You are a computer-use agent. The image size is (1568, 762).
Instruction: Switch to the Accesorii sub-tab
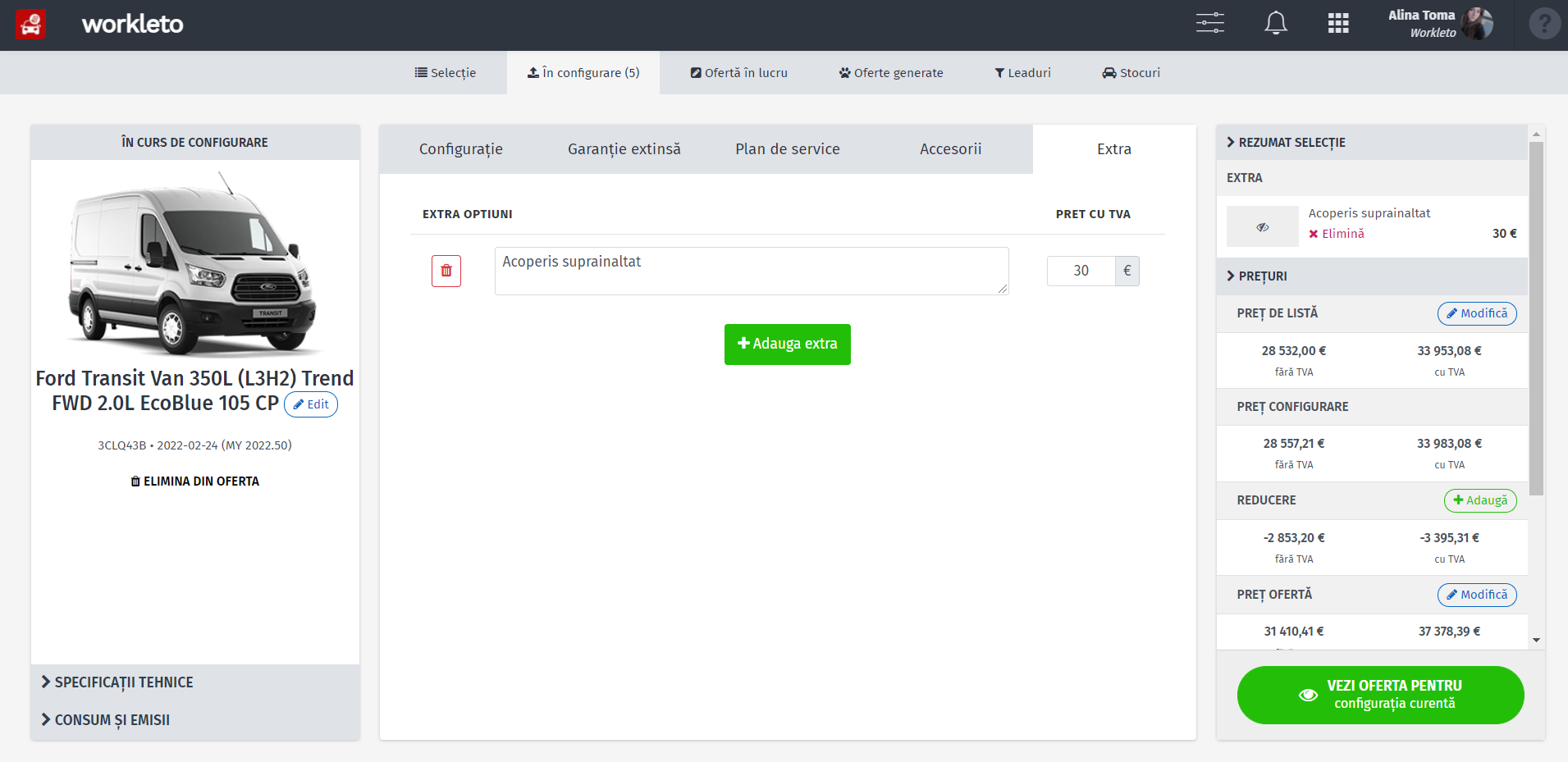coord(951,149)
